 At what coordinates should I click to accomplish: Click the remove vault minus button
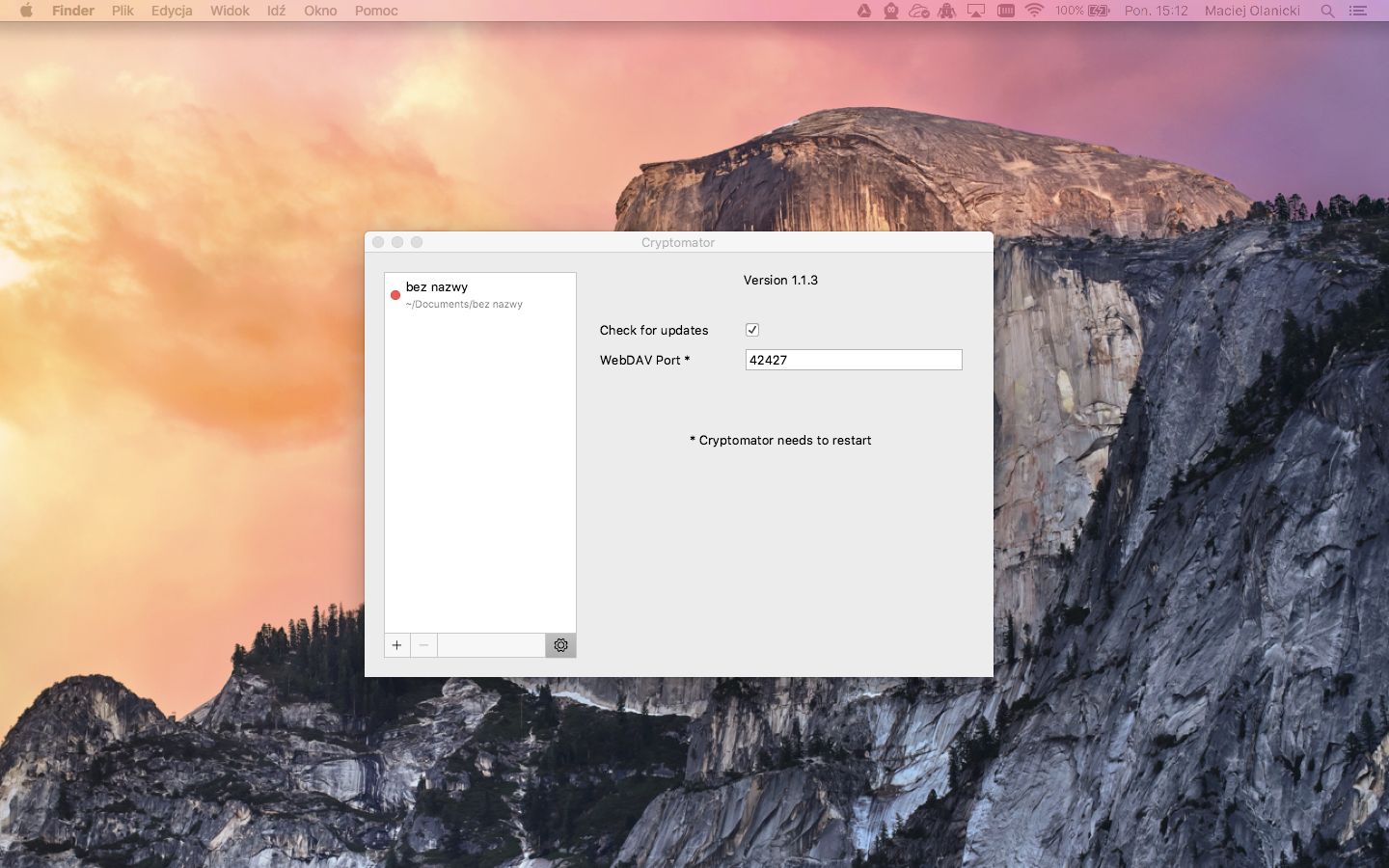point(423,645)
